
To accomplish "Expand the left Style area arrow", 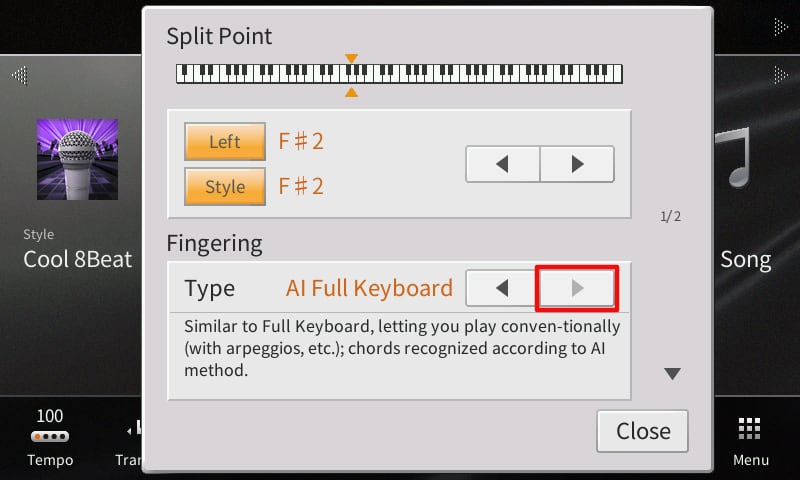I will 19,75.
